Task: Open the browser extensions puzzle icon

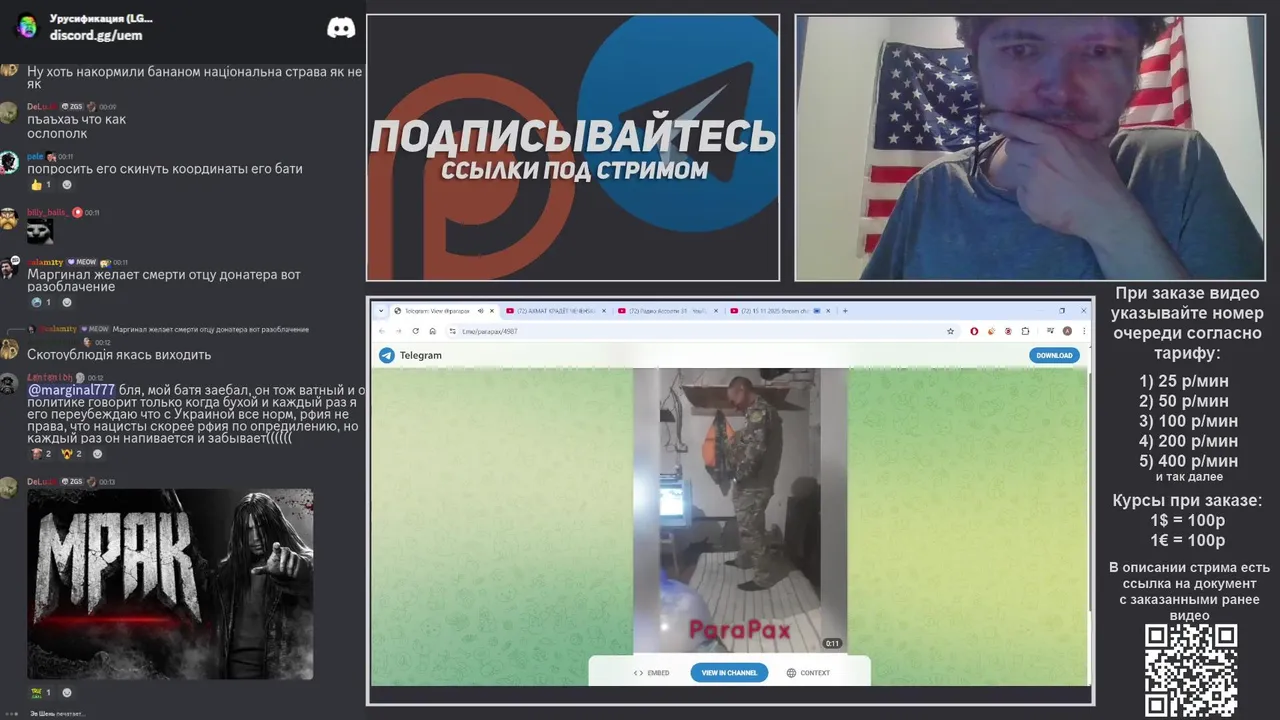Action: click(x=1025, y=331)
